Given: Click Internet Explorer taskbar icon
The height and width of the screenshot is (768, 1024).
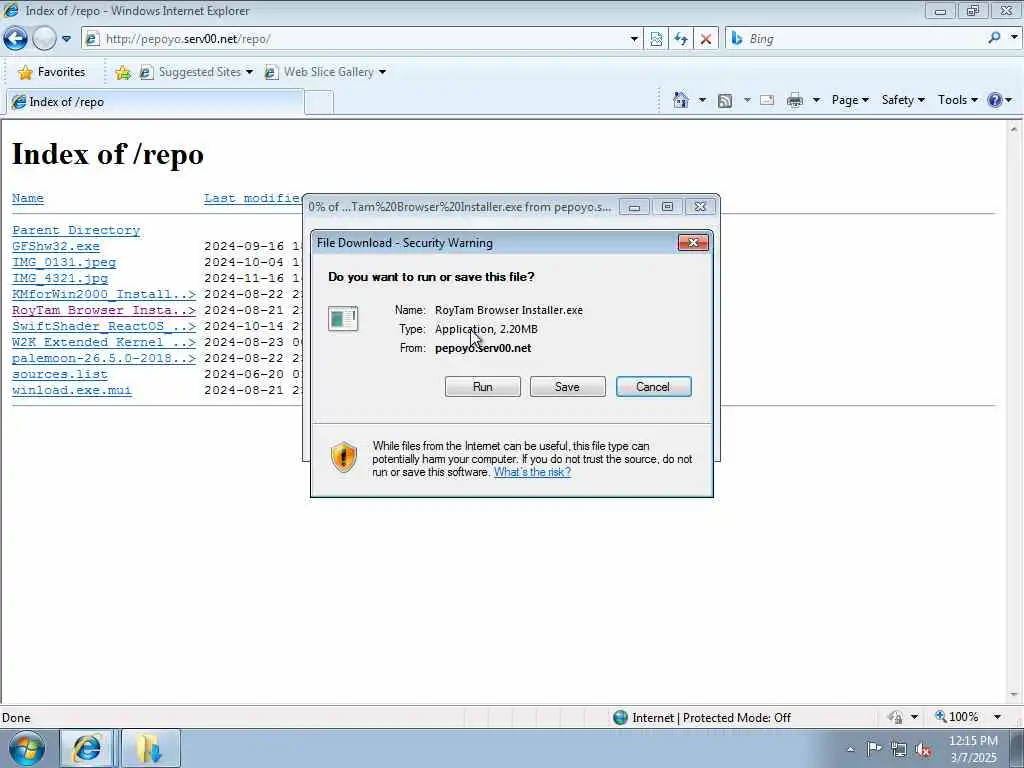Looking at the screenshot, I should pos(87,748).
